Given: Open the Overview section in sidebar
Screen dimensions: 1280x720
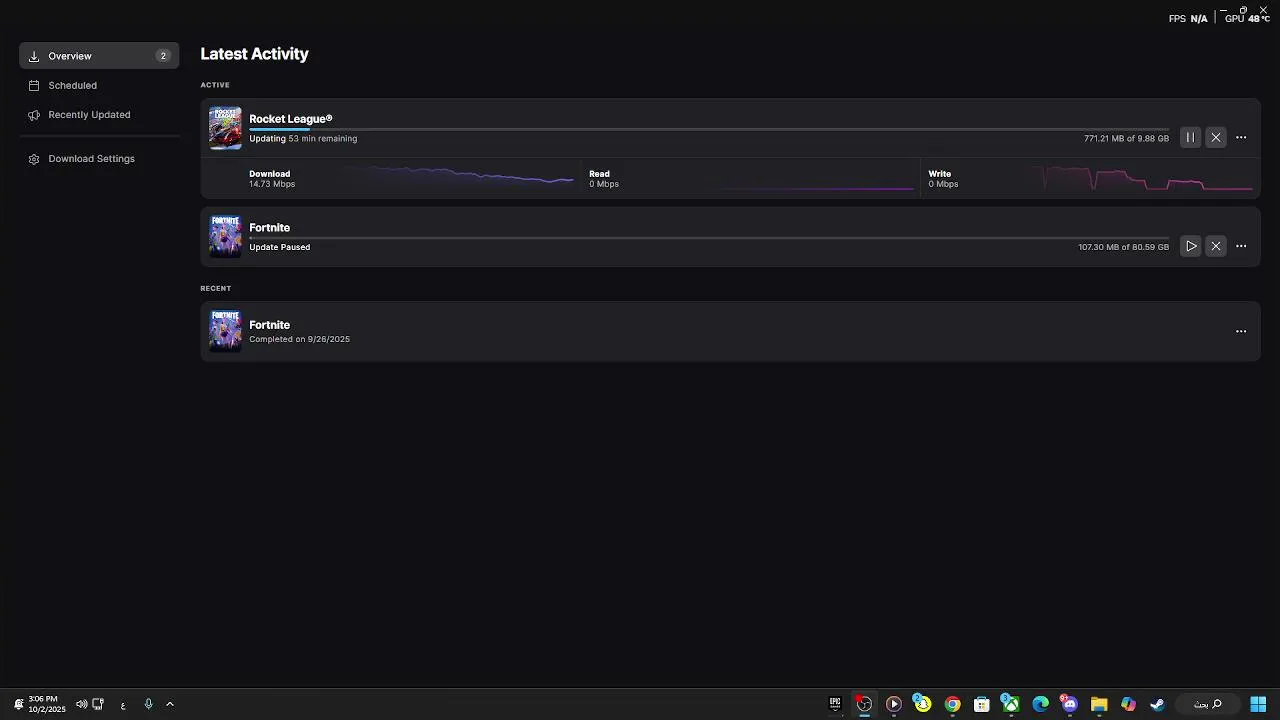Looking at the screenshot, I should pos(99,56).
